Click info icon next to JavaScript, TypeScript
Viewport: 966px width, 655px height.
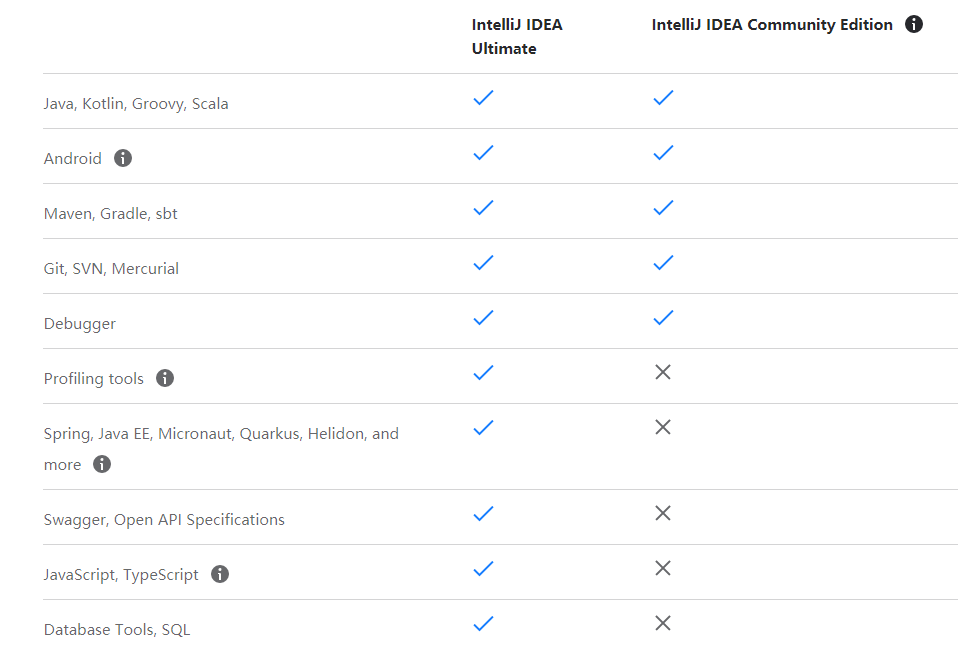pos(220,574)
